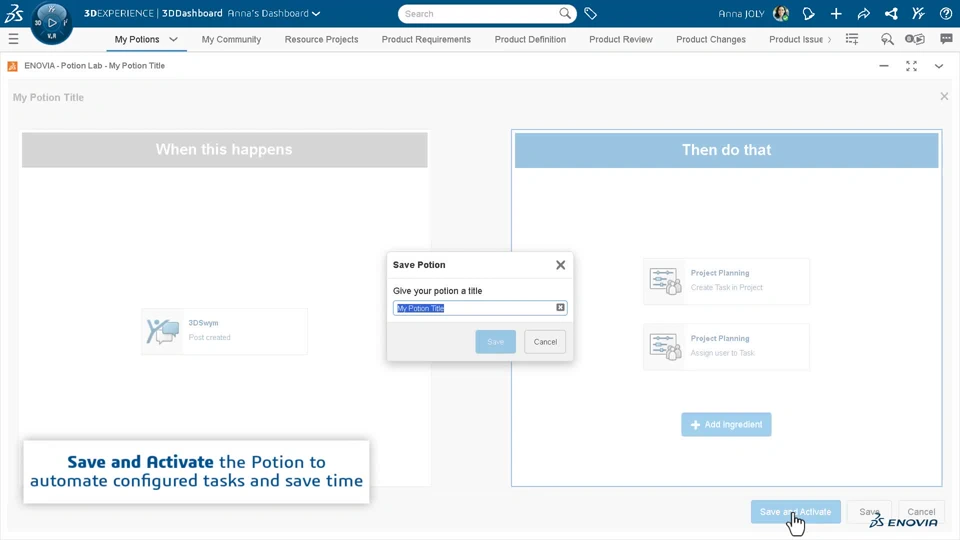Image resolution: width=960 pixels, height=540 pixels.
Task: Expand the widget options chevron
Action: (939, 66)
